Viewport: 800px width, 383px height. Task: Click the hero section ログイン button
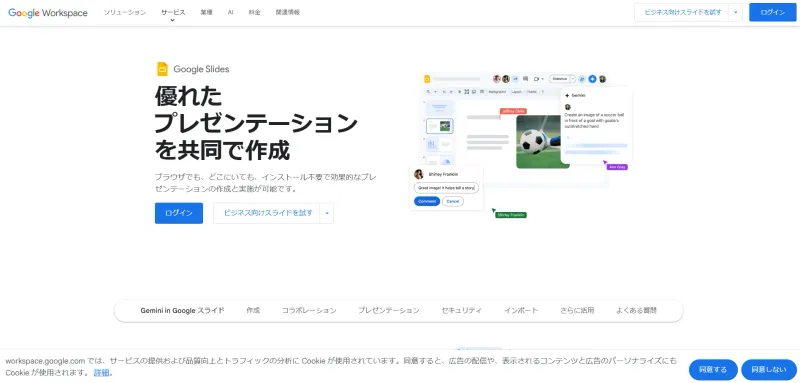179,213
